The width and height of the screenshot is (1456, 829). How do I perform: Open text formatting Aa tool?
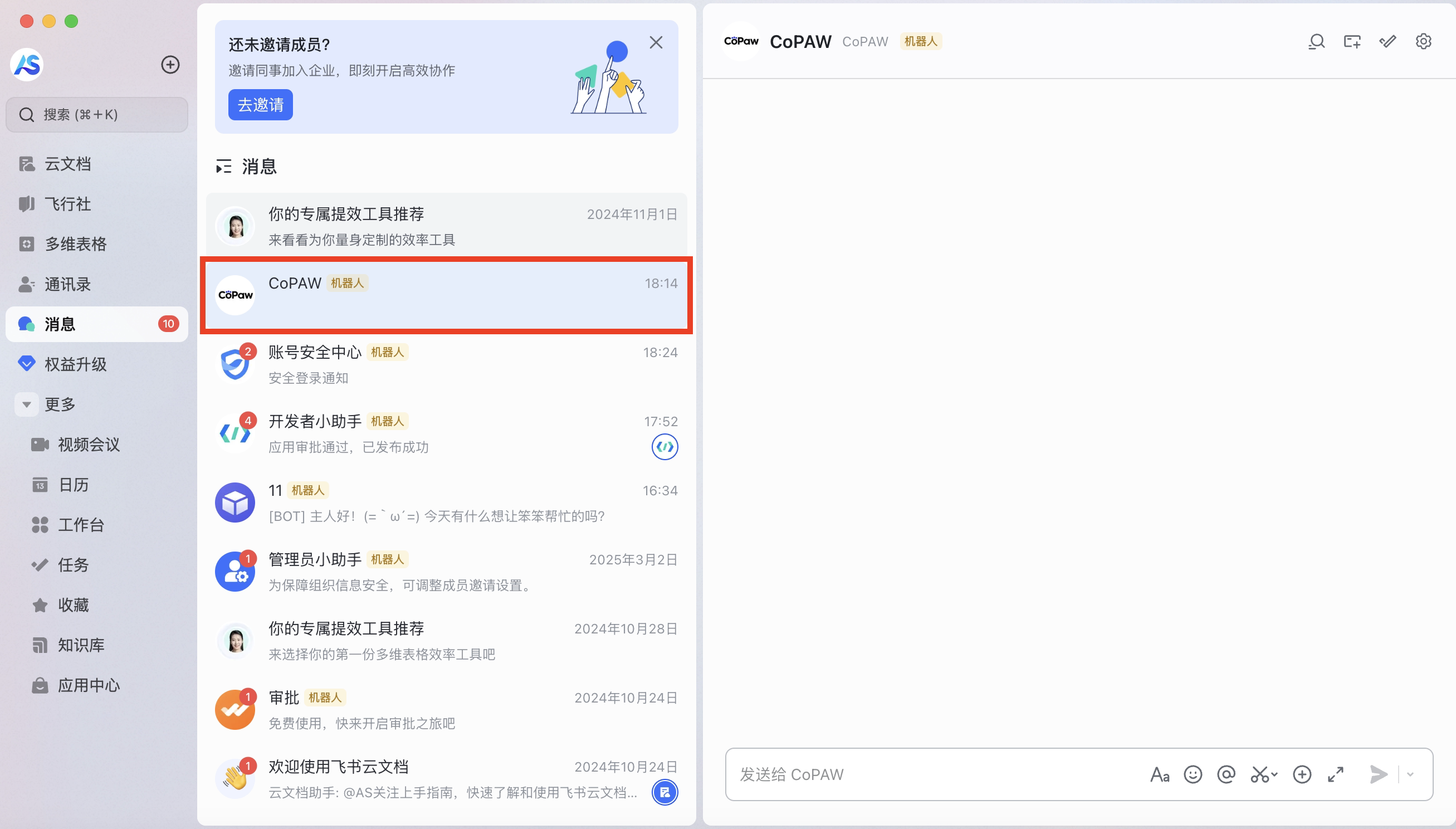tap(1160, 774)
